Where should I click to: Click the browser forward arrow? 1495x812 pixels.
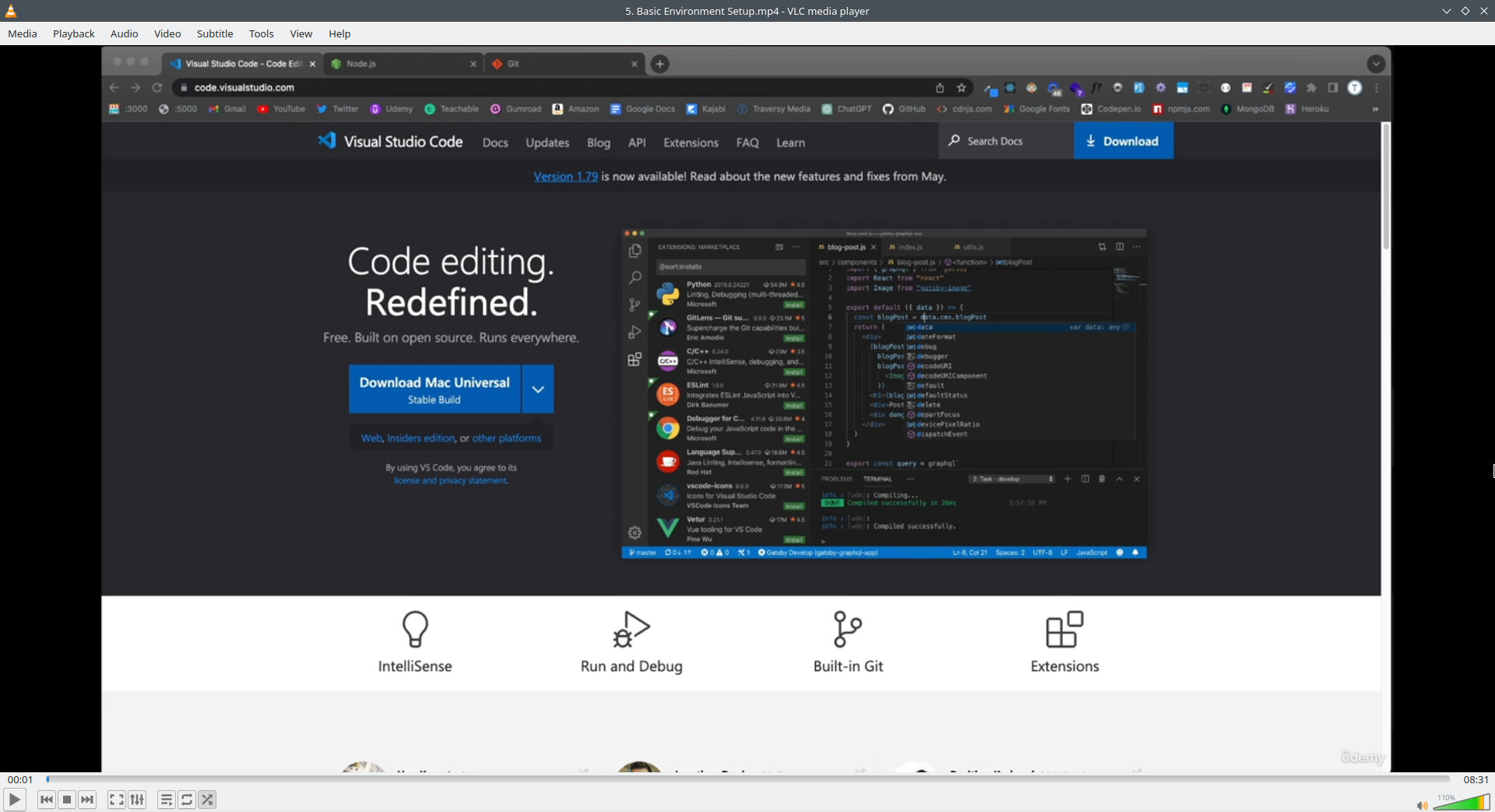(135, 87)
